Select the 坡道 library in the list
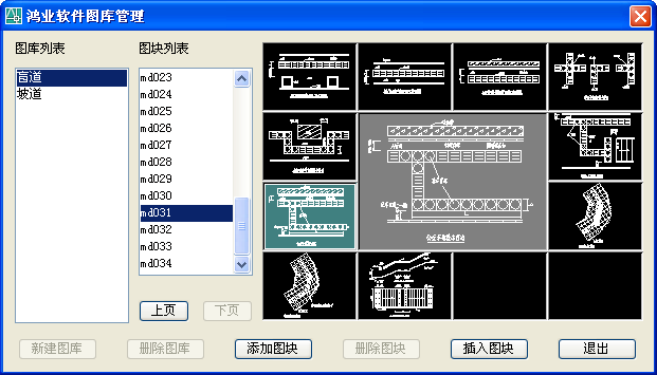Viewport: 657px width, 375px height. point(72,94)
